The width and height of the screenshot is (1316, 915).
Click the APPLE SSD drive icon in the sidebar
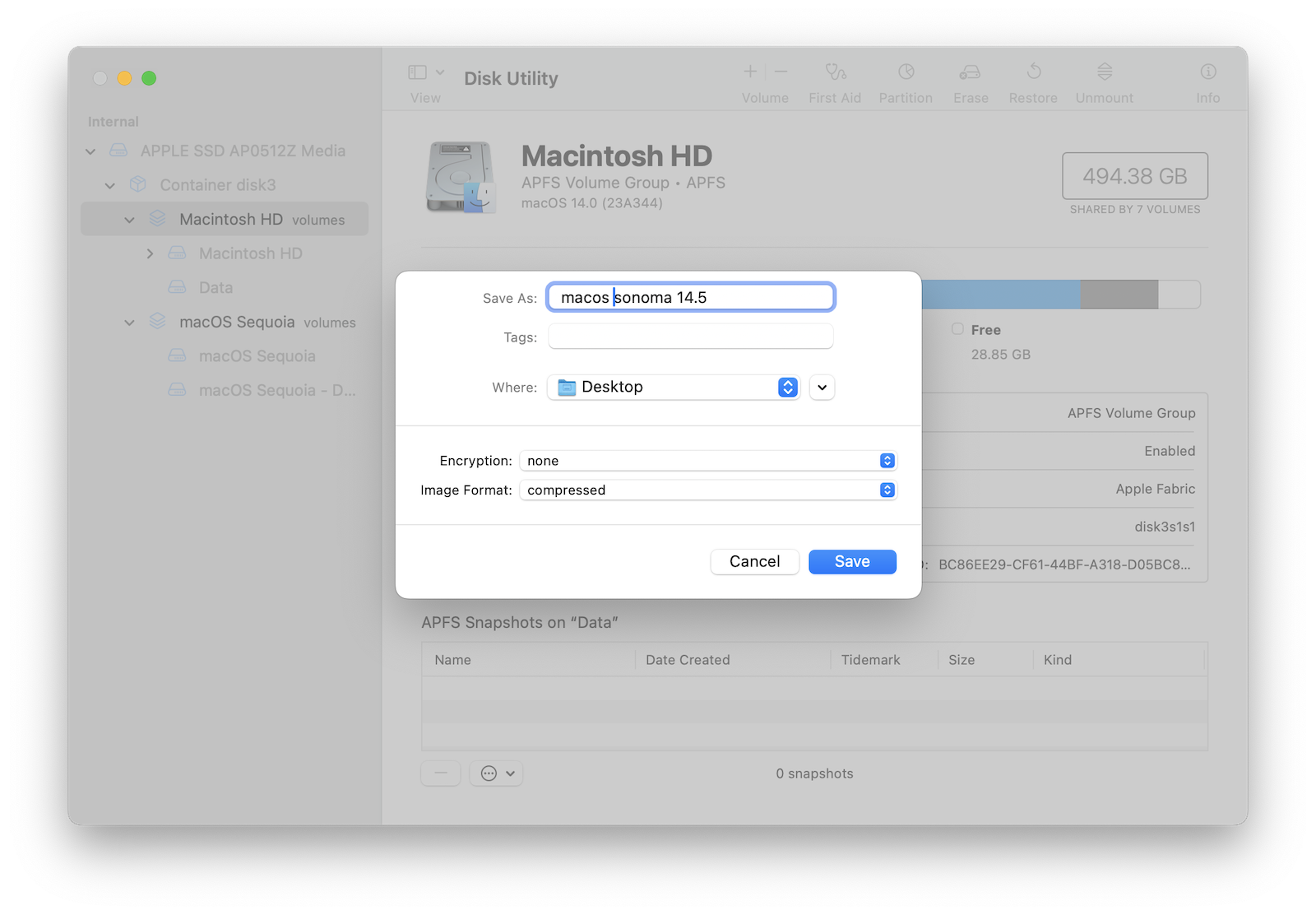(x=118, y=151)
